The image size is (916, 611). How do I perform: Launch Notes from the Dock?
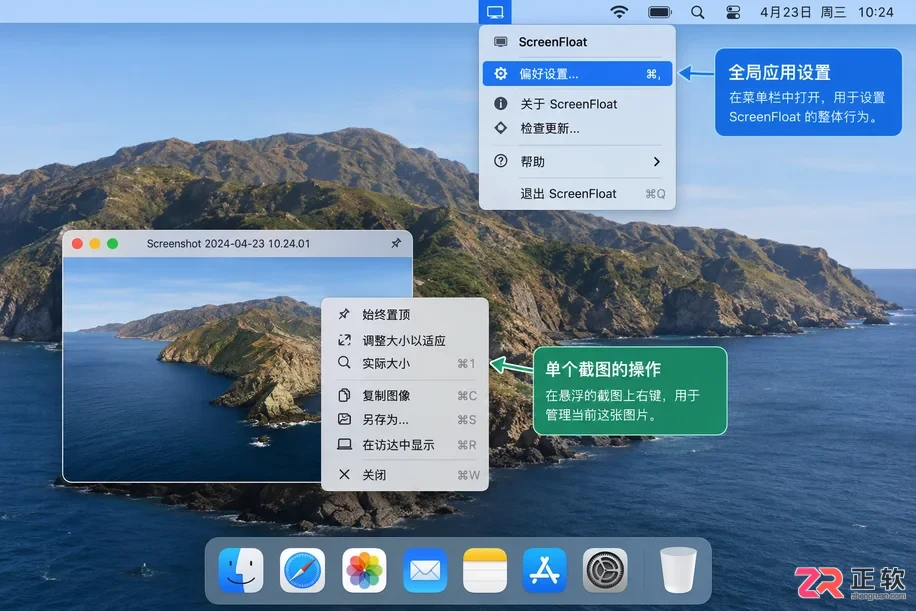pos(485,570)
